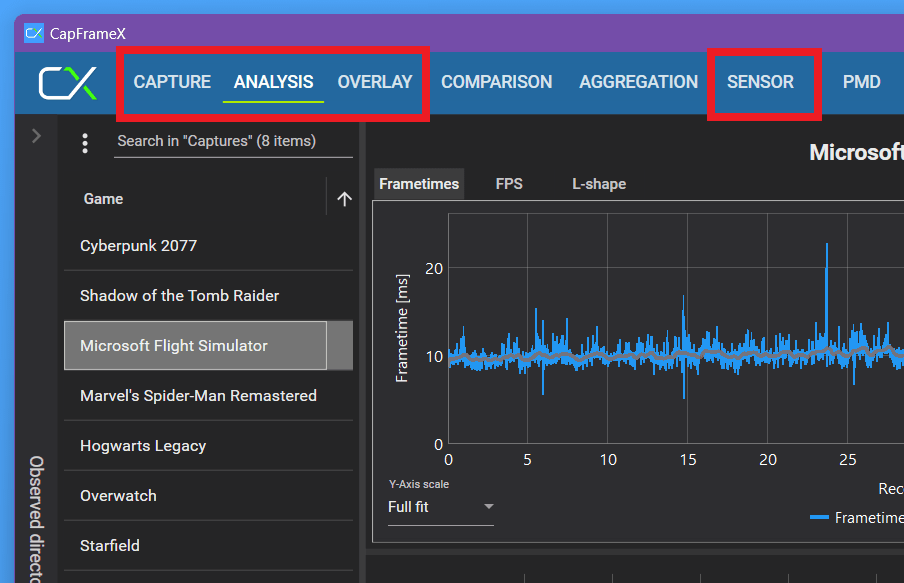Select the Hogwarts Legacy capture

click(208, 446)
